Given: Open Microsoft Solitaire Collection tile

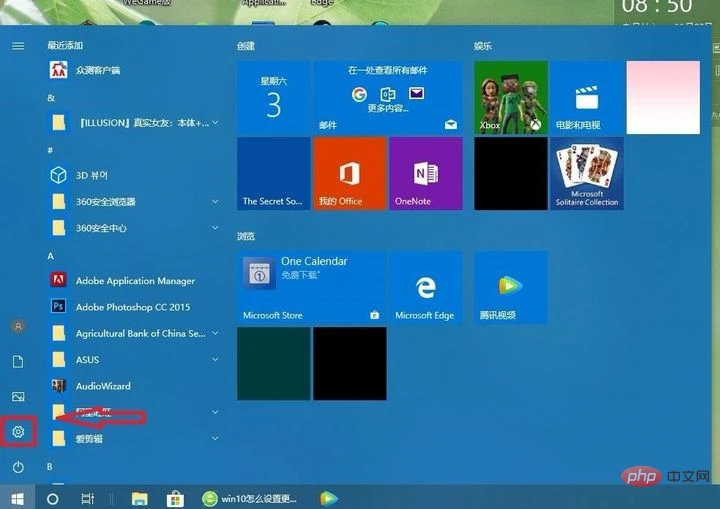Looking at the screenshot, I should (587, 174).
